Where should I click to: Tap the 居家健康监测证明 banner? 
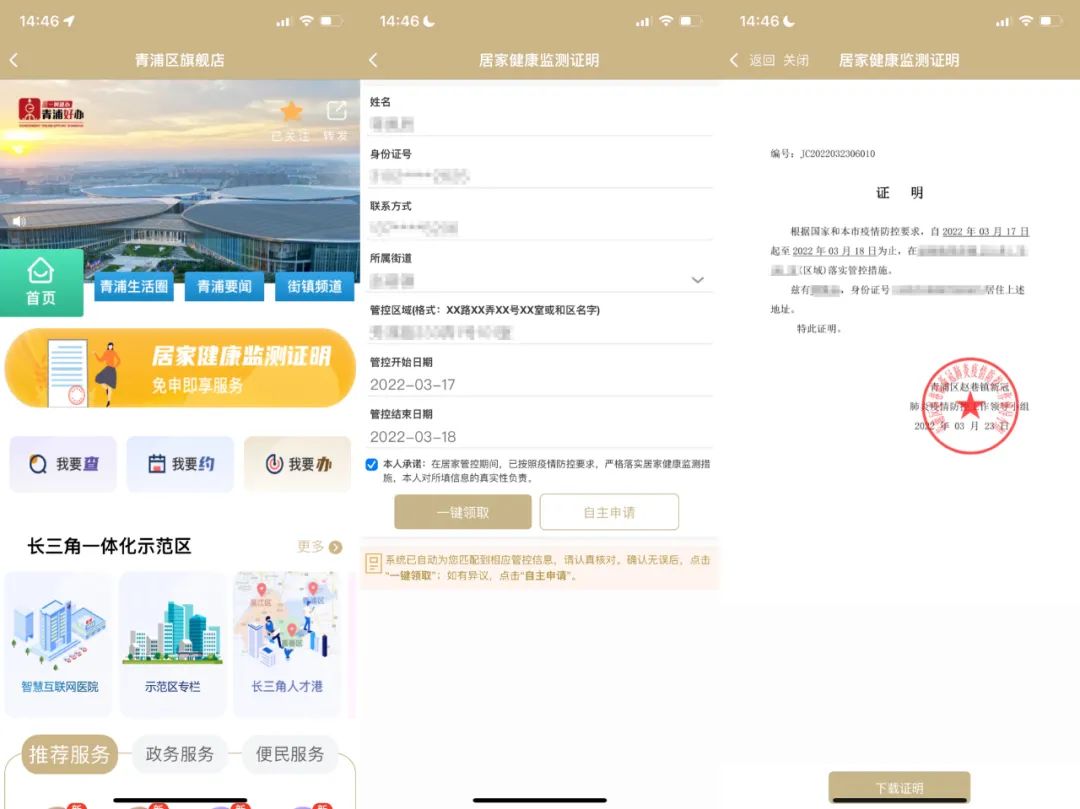[x=180, y=367]
